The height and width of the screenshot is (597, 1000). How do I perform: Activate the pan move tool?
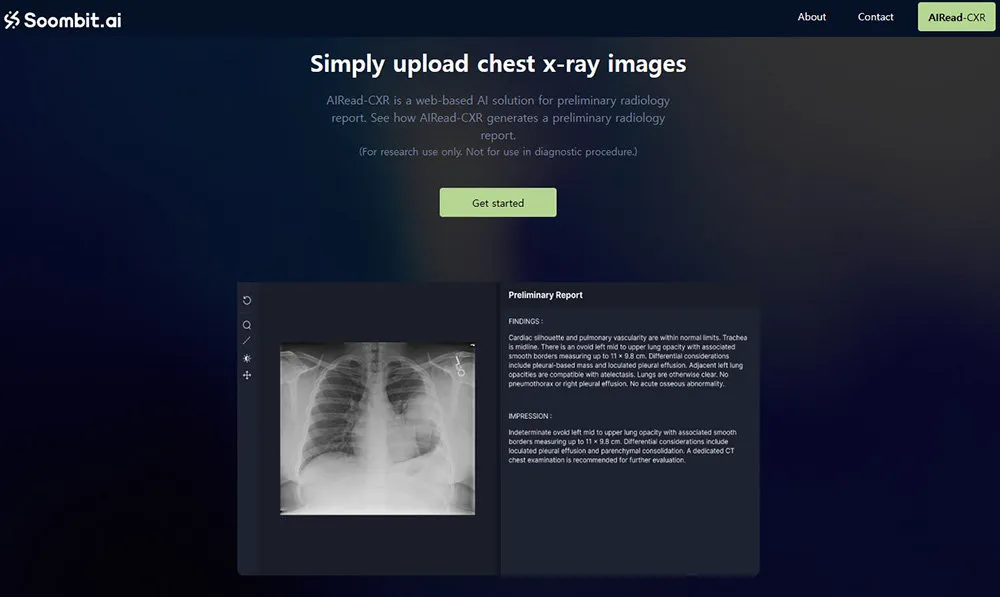[x=247, y=376]
